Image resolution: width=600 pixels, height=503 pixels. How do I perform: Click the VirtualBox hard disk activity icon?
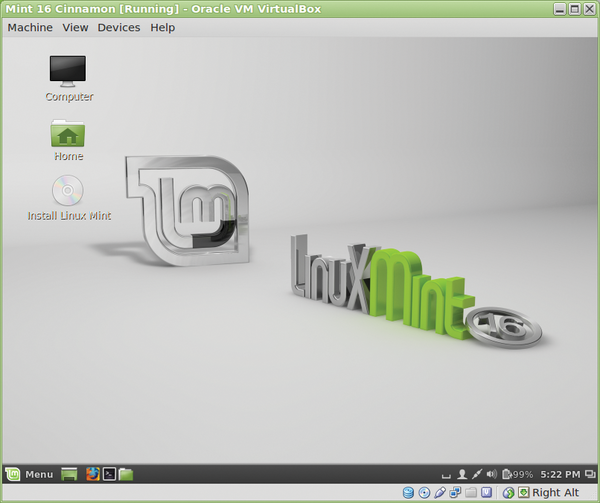[408, 493]
